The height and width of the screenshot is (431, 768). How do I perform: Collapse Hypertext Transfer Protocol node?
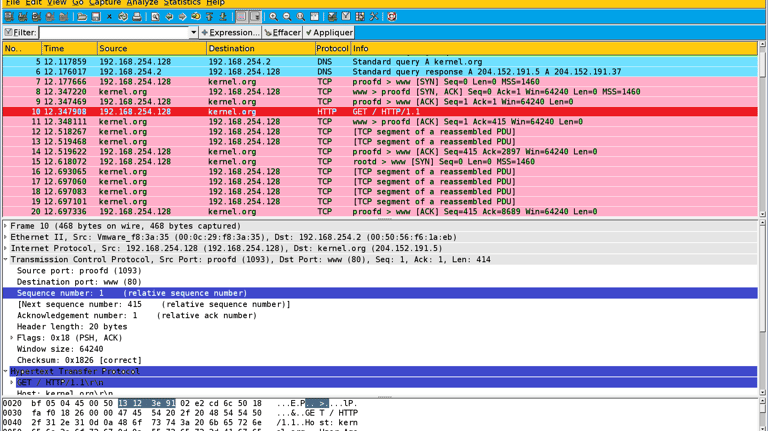click(x=5, y=371)
